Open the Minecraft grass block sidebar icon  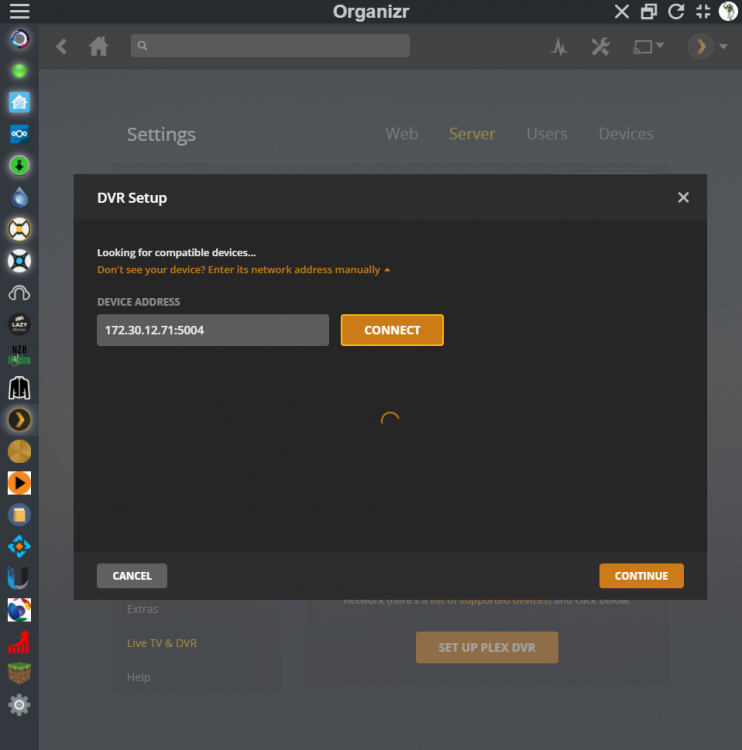20,673
